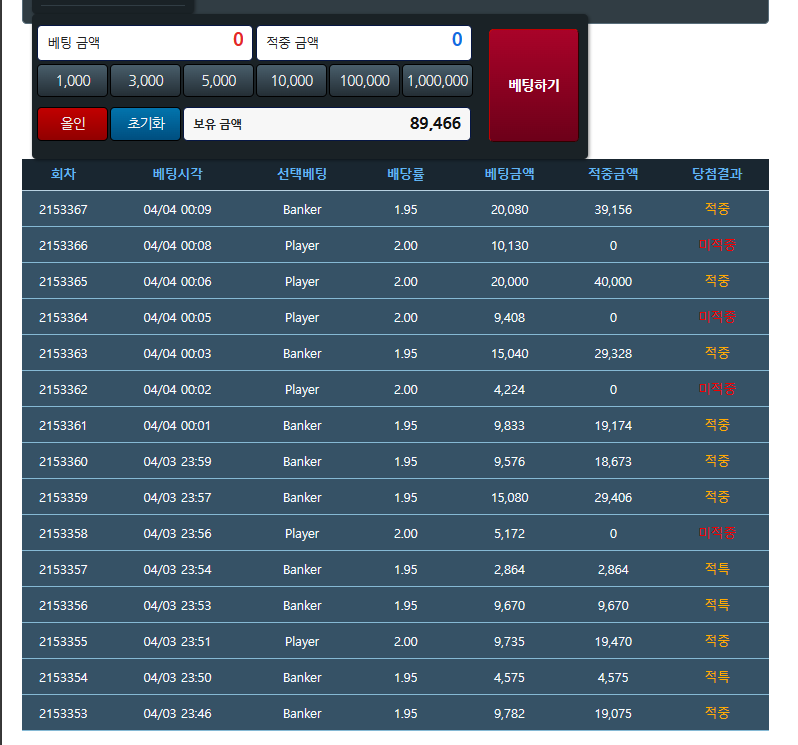Click the 베팅시각 column header
Image resolution: width=798 pixels, height=745 pixels.
(x=177, y=174)
